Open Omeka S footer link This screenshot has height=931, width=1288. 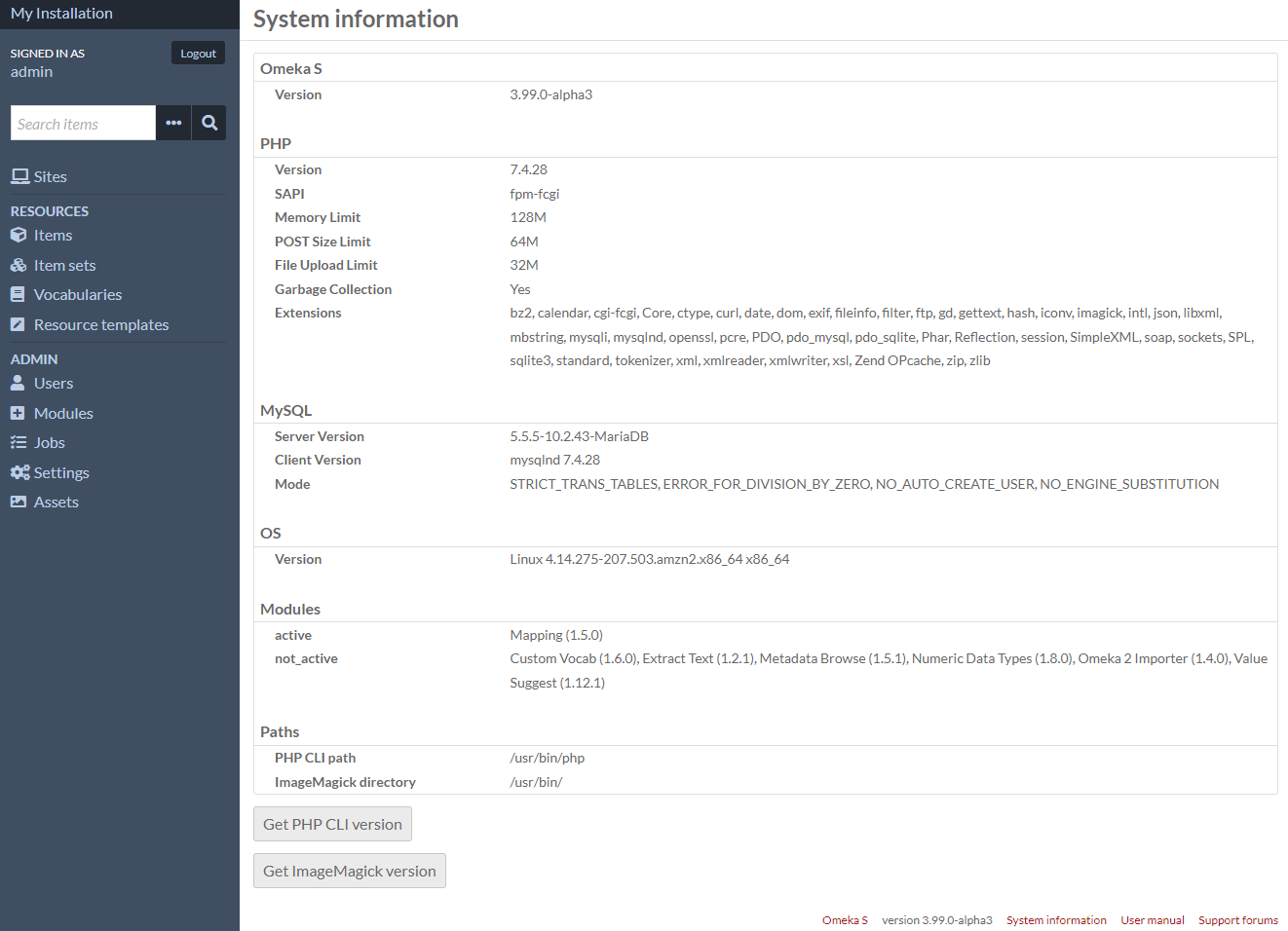(845, 920)
